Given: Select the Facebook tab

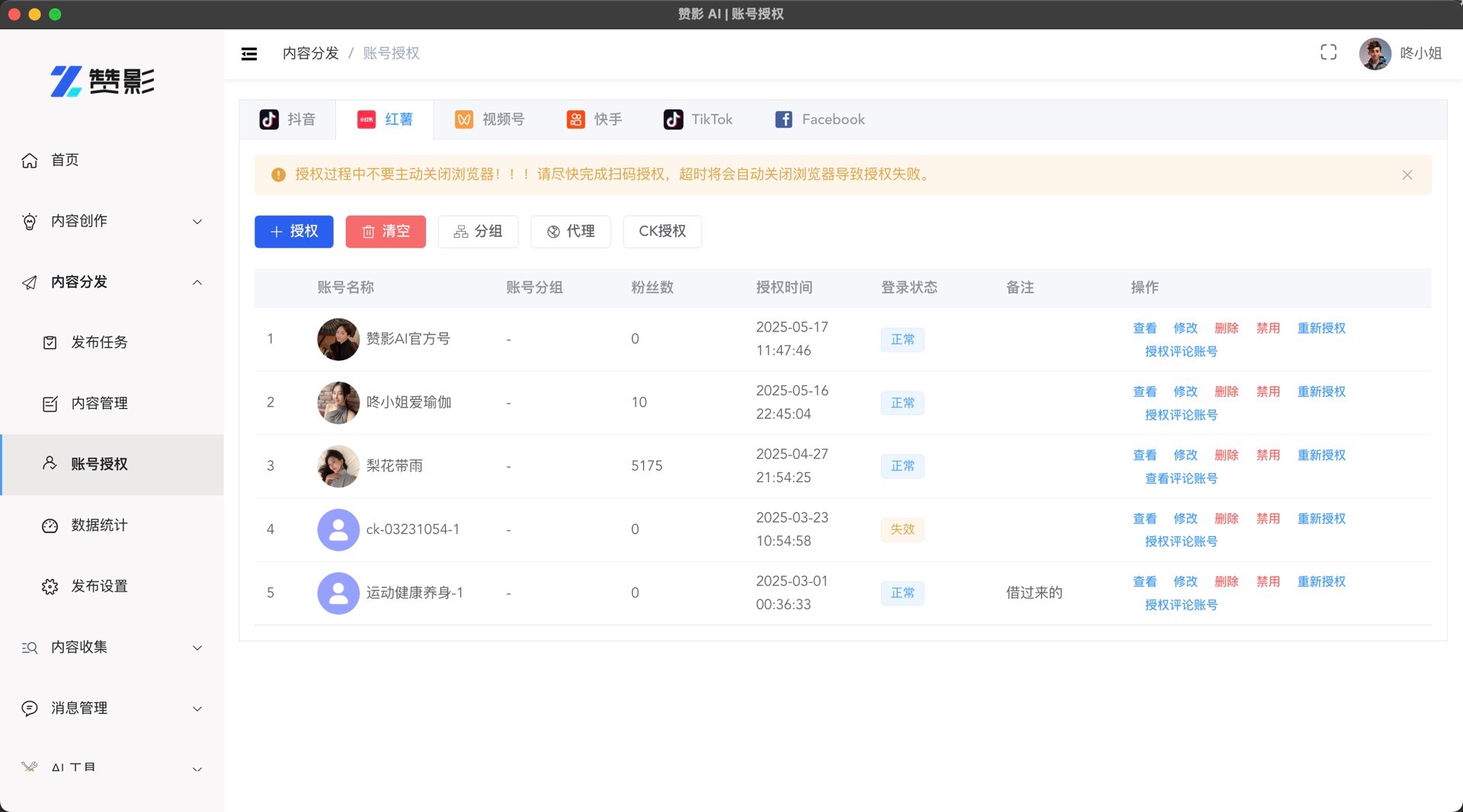Looking at the screenshot, I should pos(820,120).
